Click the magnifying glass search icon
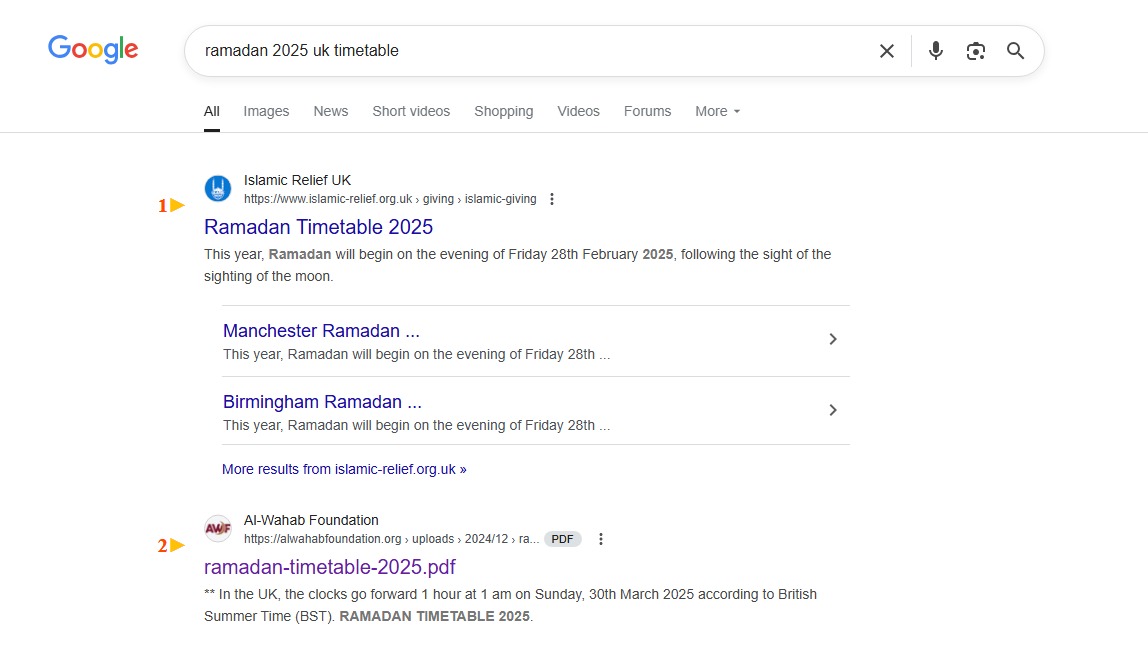The image size is (1148, 646). coord(1015,51)
